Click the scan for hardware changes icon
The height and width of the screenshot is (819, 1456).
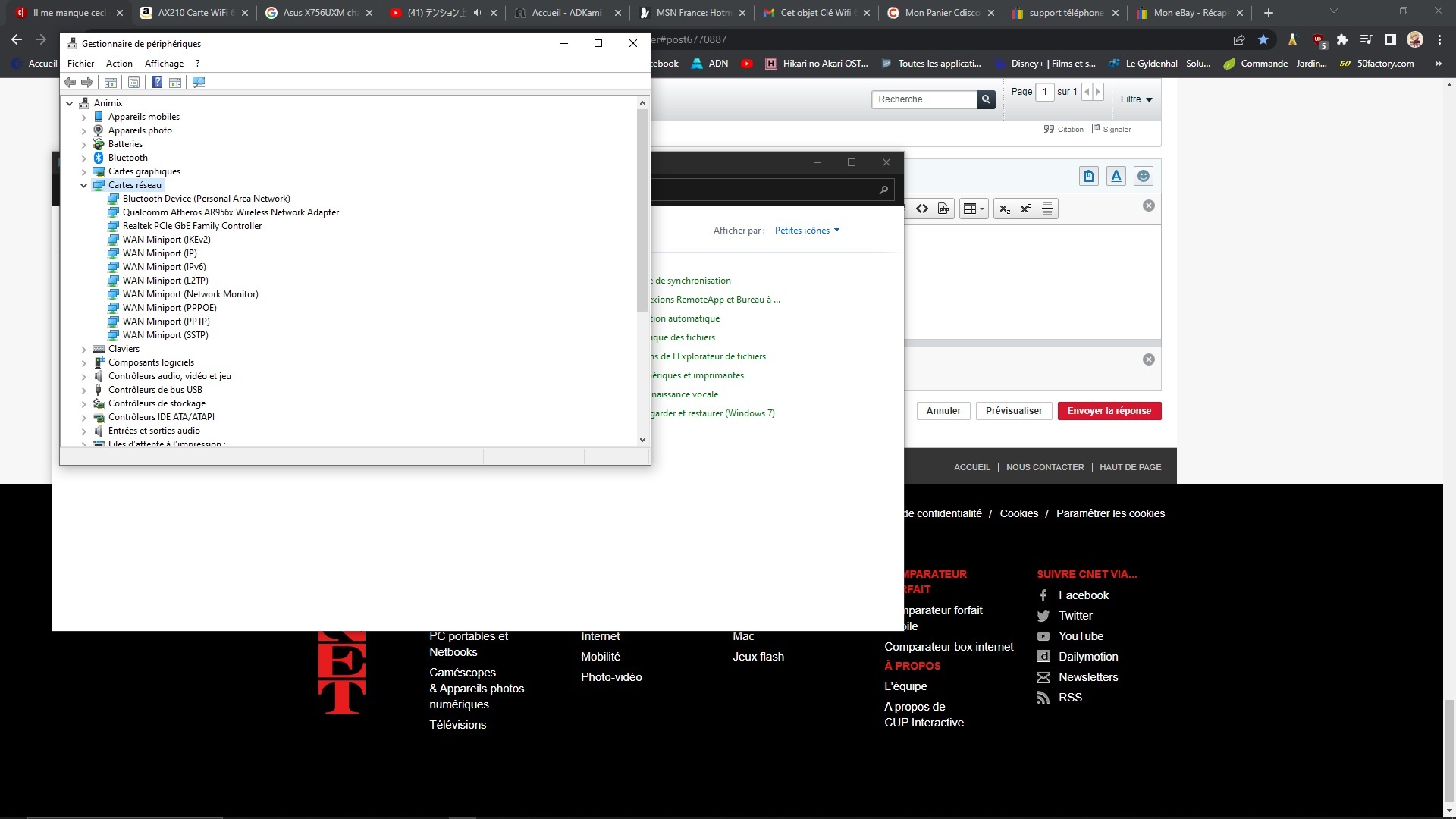[x=199, y=82]
